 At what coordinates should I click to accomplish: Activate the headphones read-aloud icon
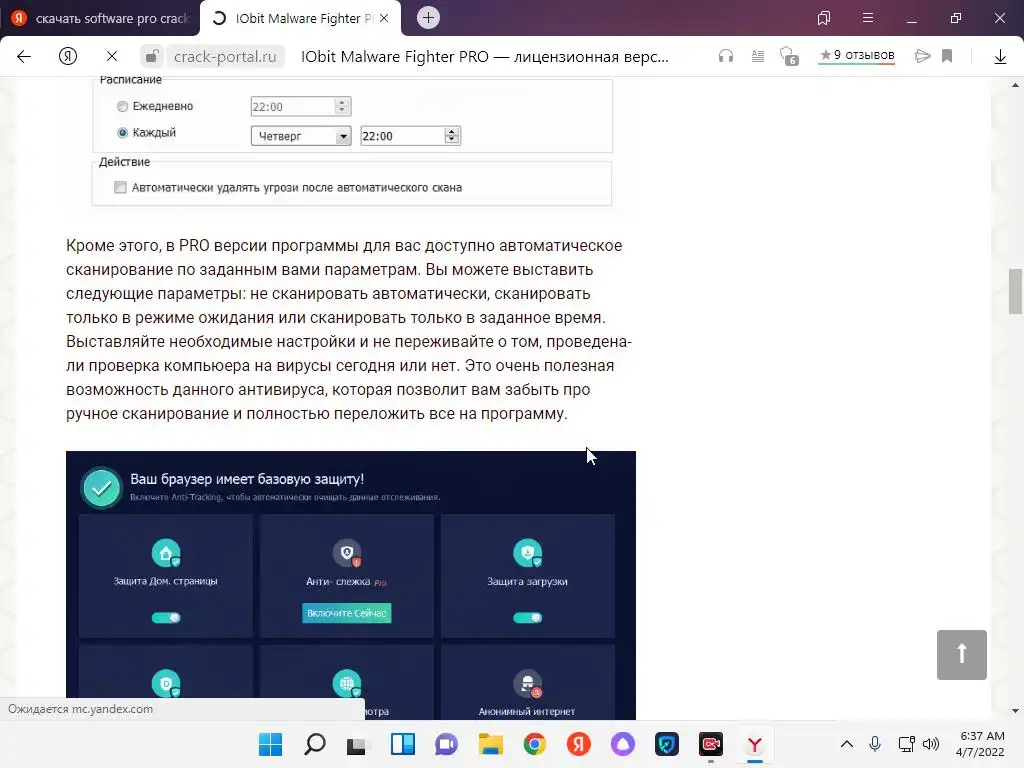tap(726, 56)
